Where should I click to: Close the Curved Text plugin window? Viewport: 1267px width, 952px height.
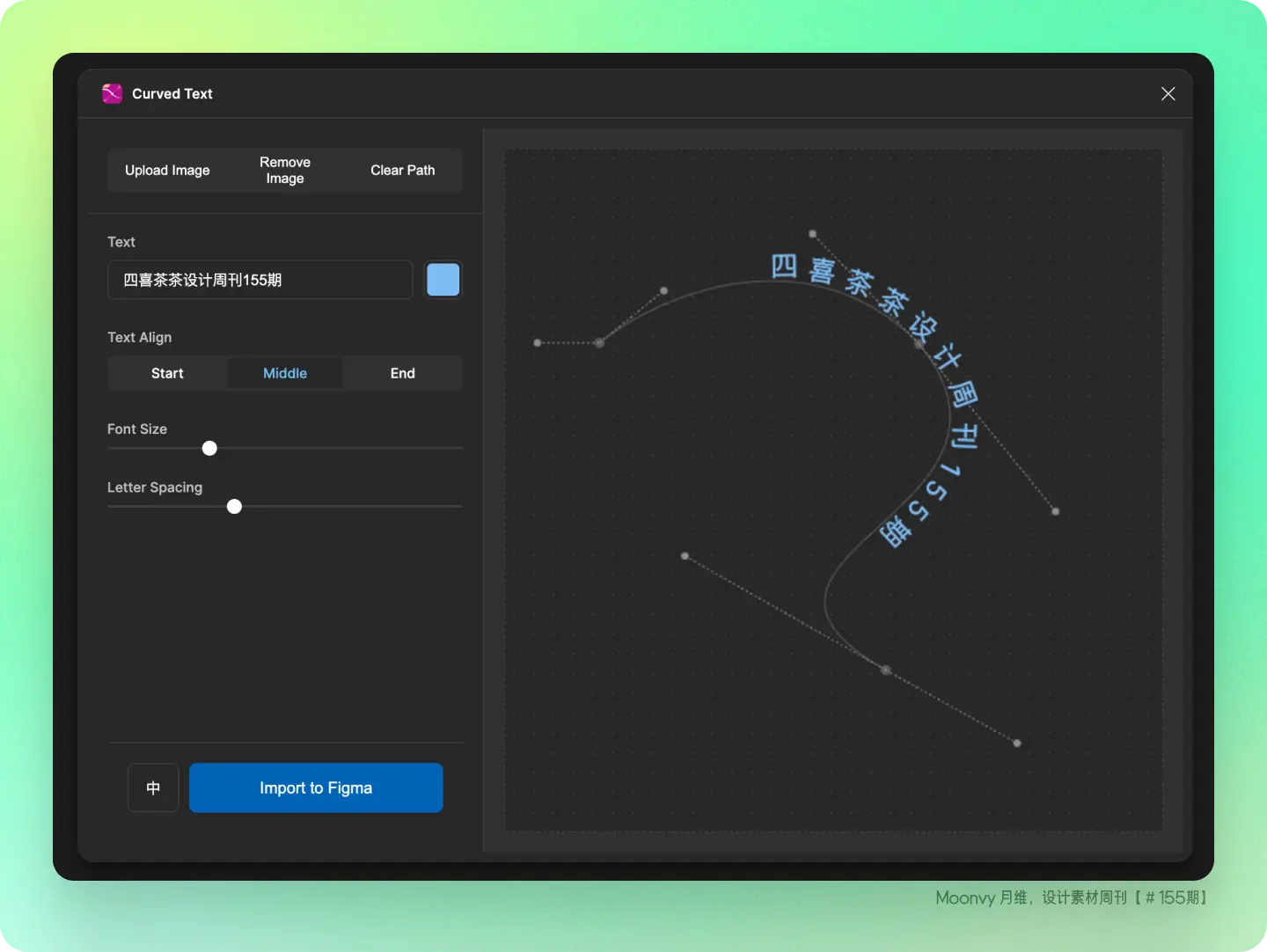pyautogui.click(x=1168, y=94)
